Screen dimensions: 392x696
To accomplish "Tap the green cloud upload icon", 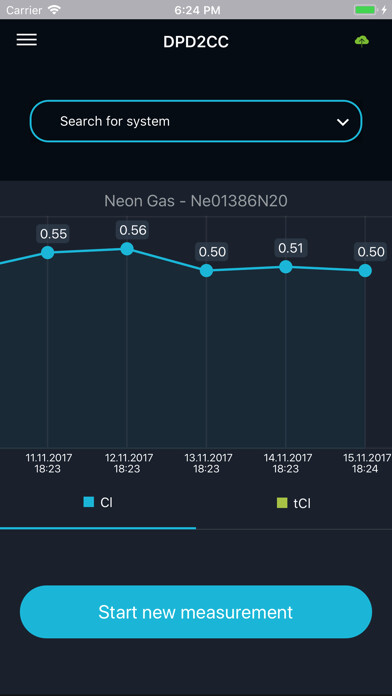I will click(x=362, y=41).
